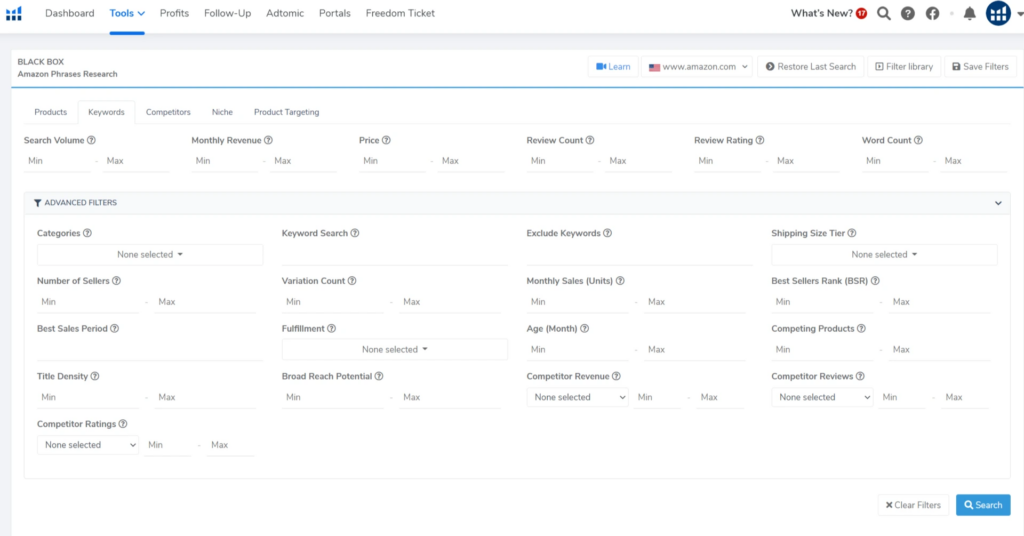Click the Competing Products help icon

[x=861, y=328]
